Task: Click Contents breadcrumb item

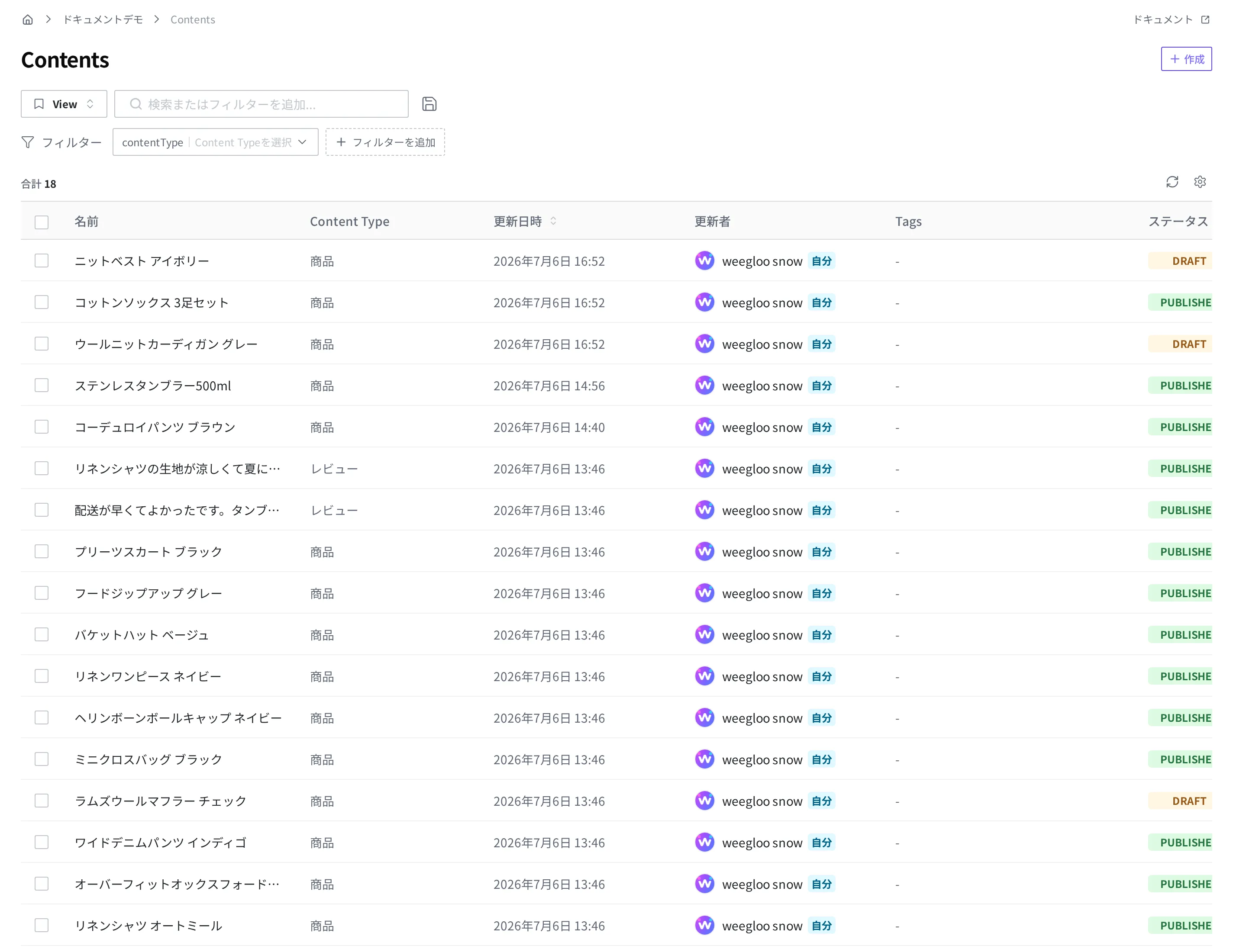Action: tap(193, 20)
